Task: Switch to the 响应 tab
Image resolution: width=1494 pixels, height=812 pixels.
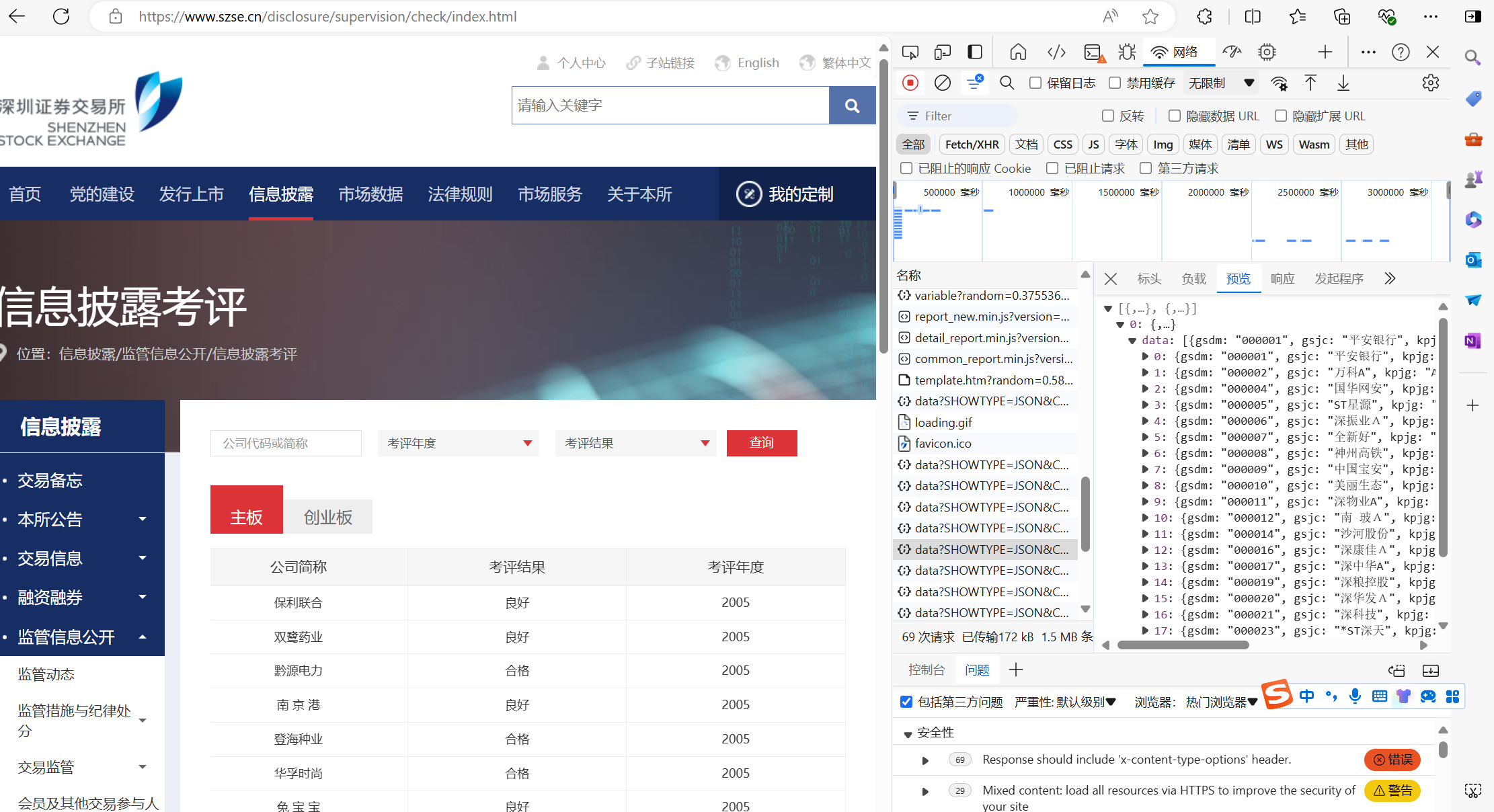Action: click(x=1282, y=279)
